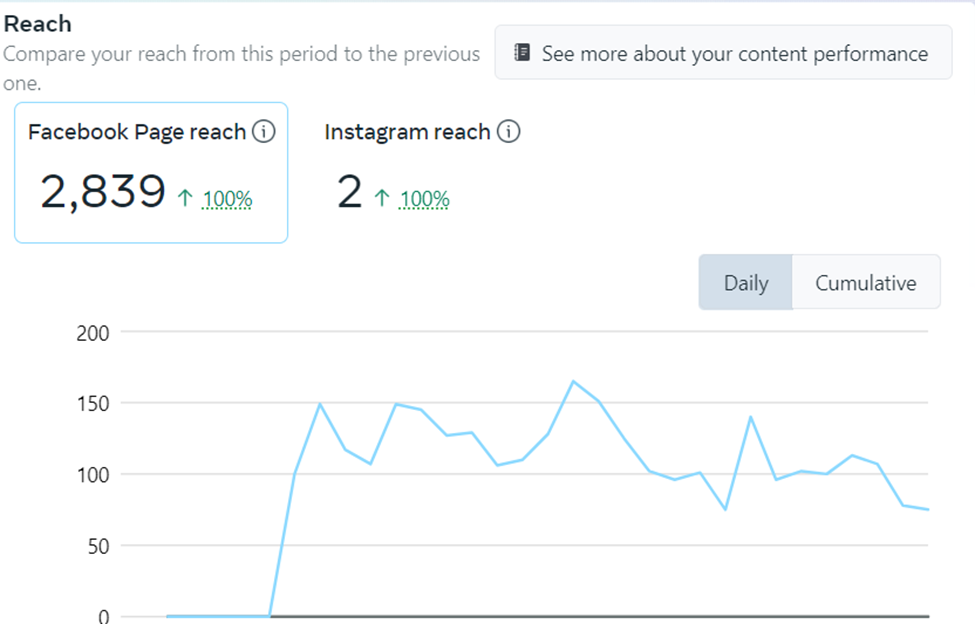Click the notebook icon on the content performance button
Screen dimensions: 975x624
click(x=521, y=53)
